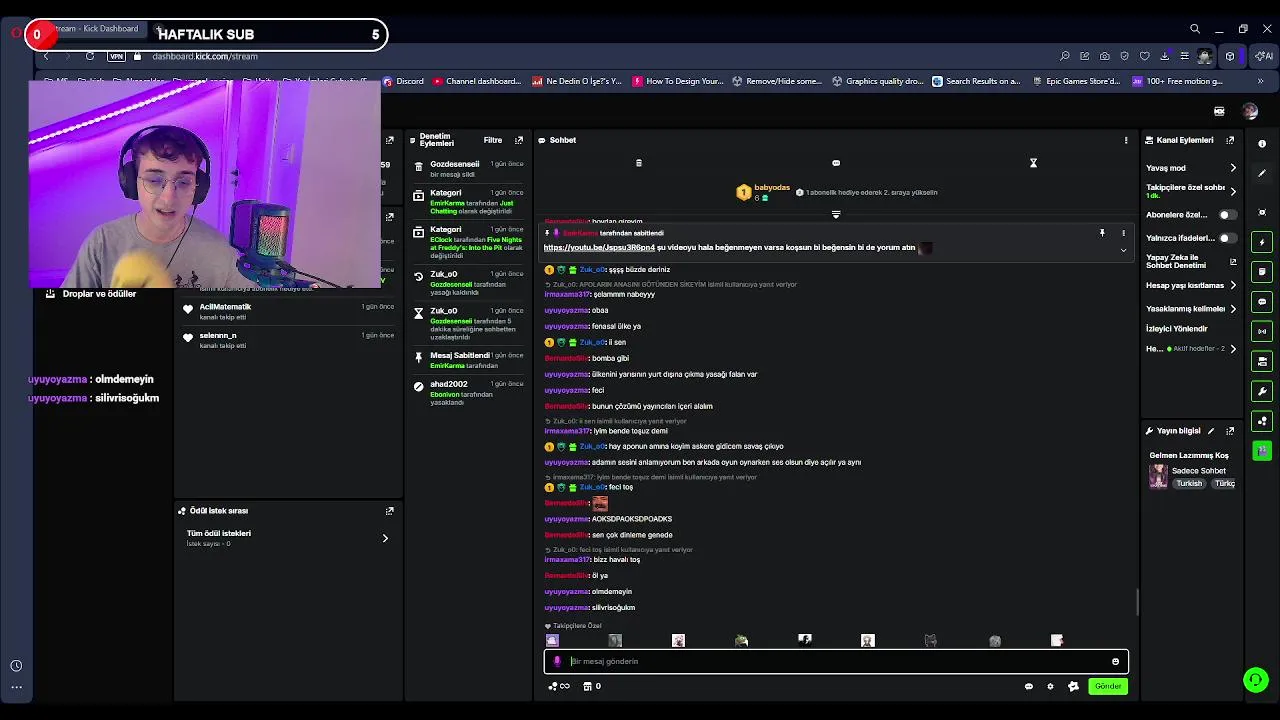Click the Mesaj Sabitlendi entry in moderation log
The image size is (1280, 720).
[x=470, y=360]
